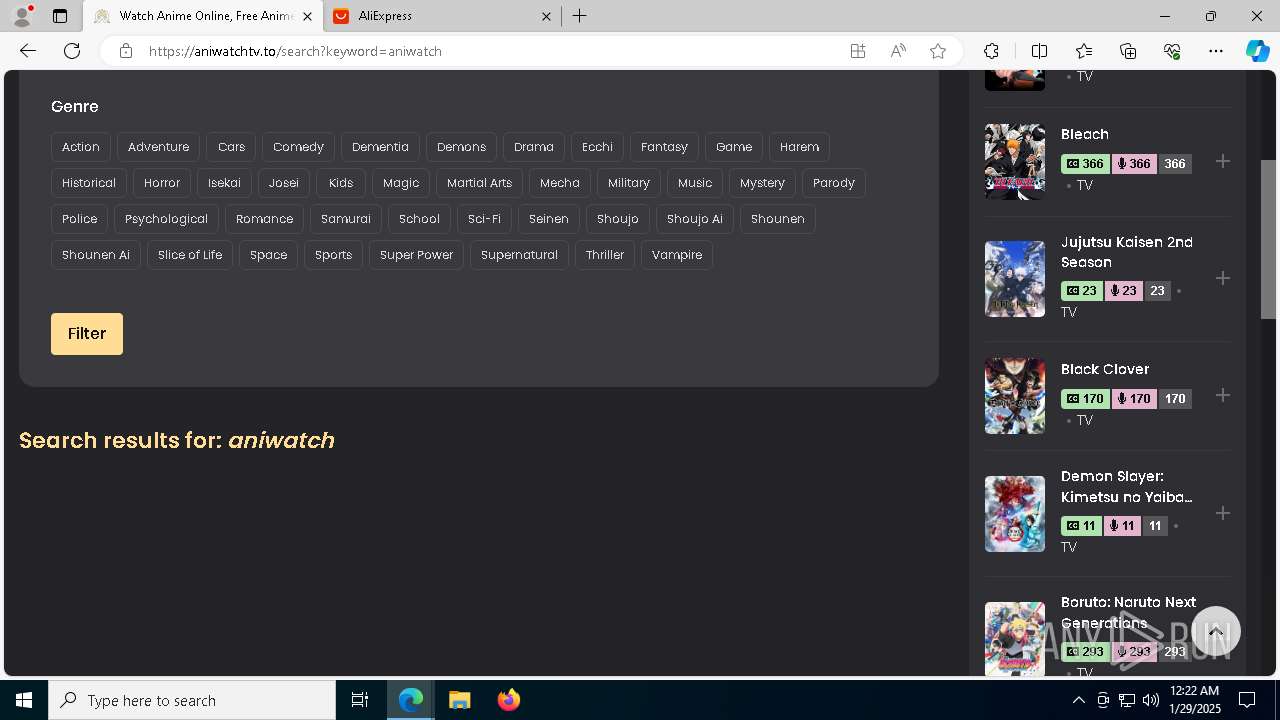Toggle the Fantasy genre filter
This screenshot has height=720, width=1280.
[664, 147]
